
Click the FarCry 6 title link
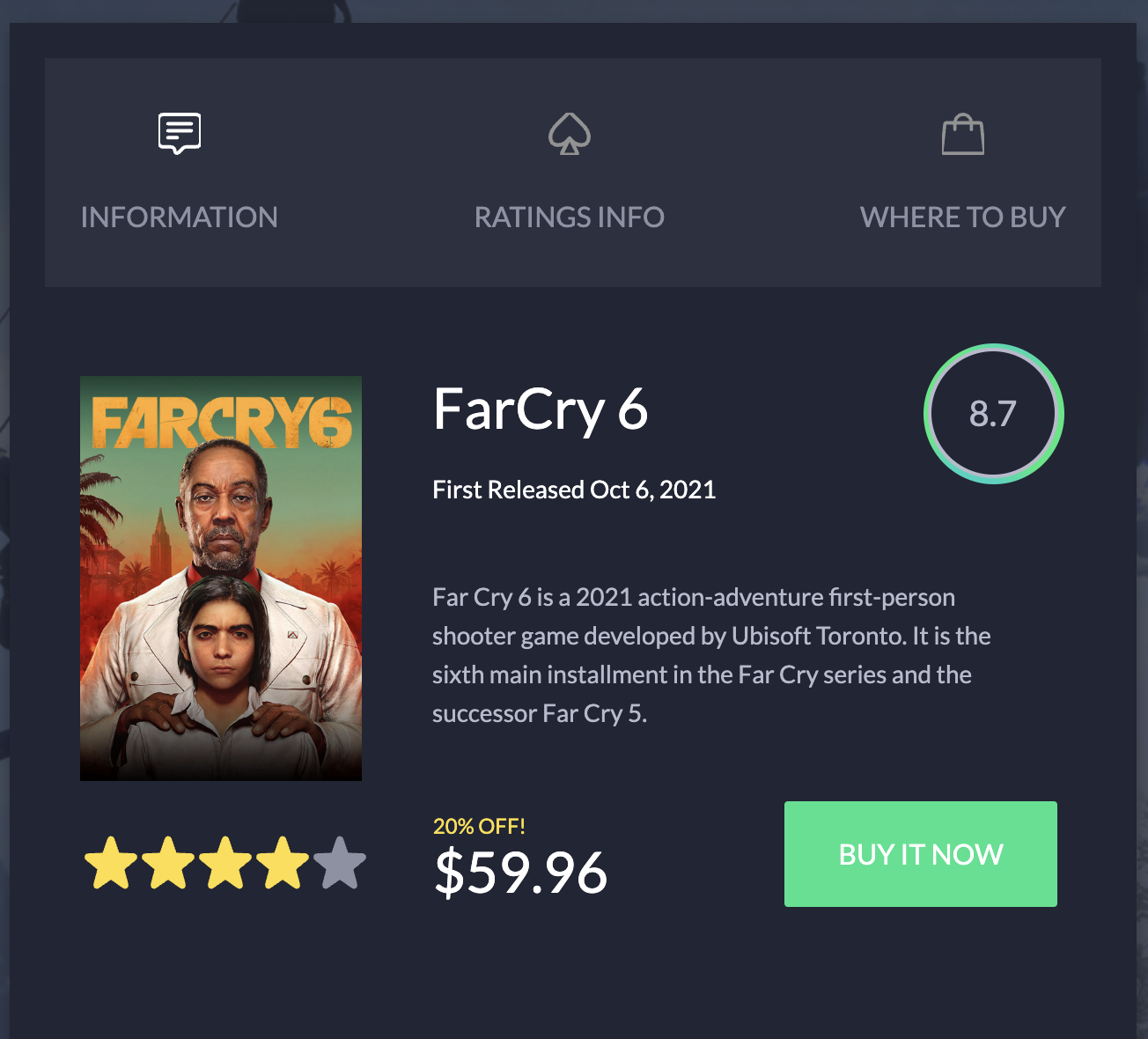click(541, 409)
